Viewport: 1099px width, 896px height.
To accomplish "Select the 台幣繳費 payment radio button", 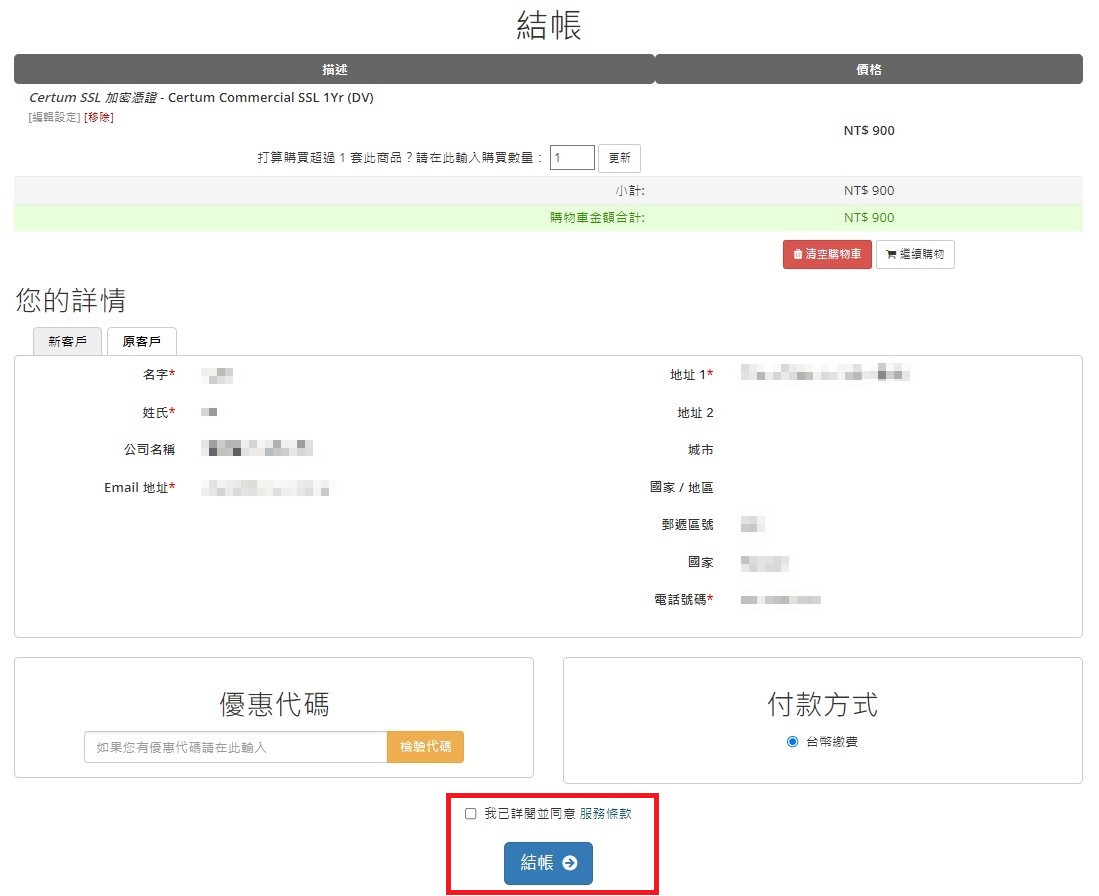I will pyautogui.click(x=792, y=741).
